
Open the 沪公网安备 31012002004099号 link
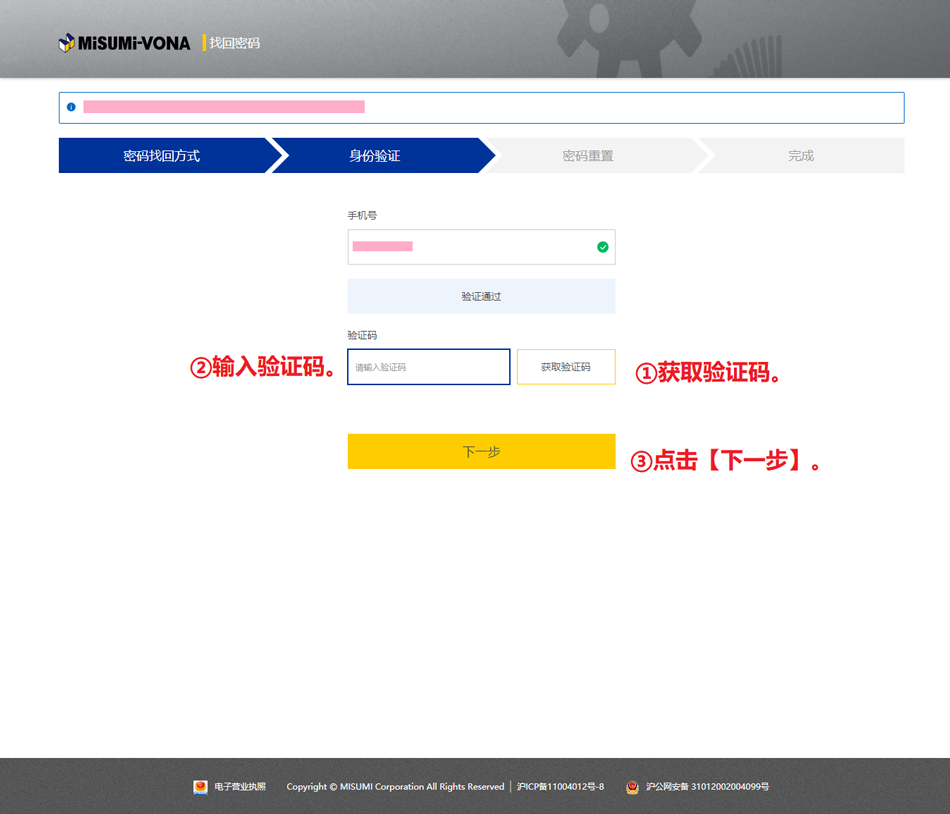tap(707, 787)
